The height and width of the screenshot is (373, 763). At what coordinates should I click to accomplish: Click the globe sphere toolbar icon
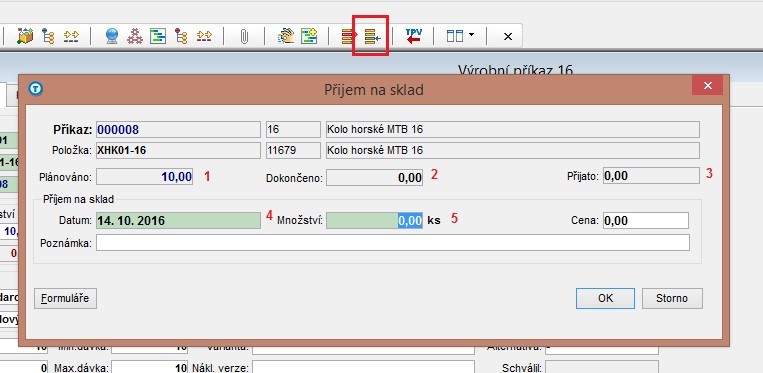(x=112, y=36)
